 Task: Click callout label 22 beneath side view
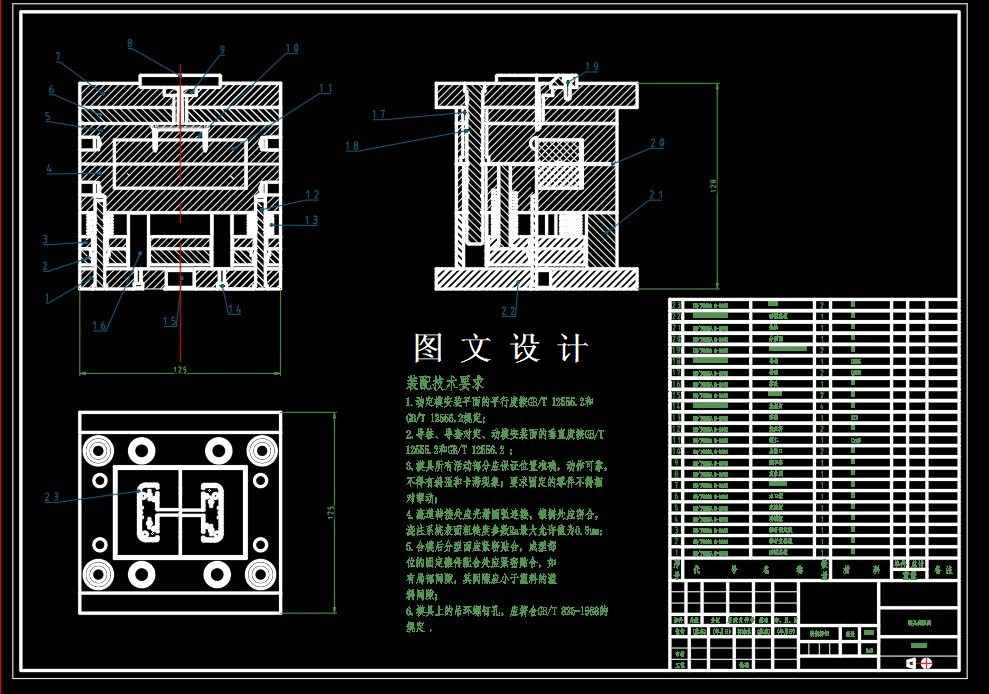coord(509,311)
